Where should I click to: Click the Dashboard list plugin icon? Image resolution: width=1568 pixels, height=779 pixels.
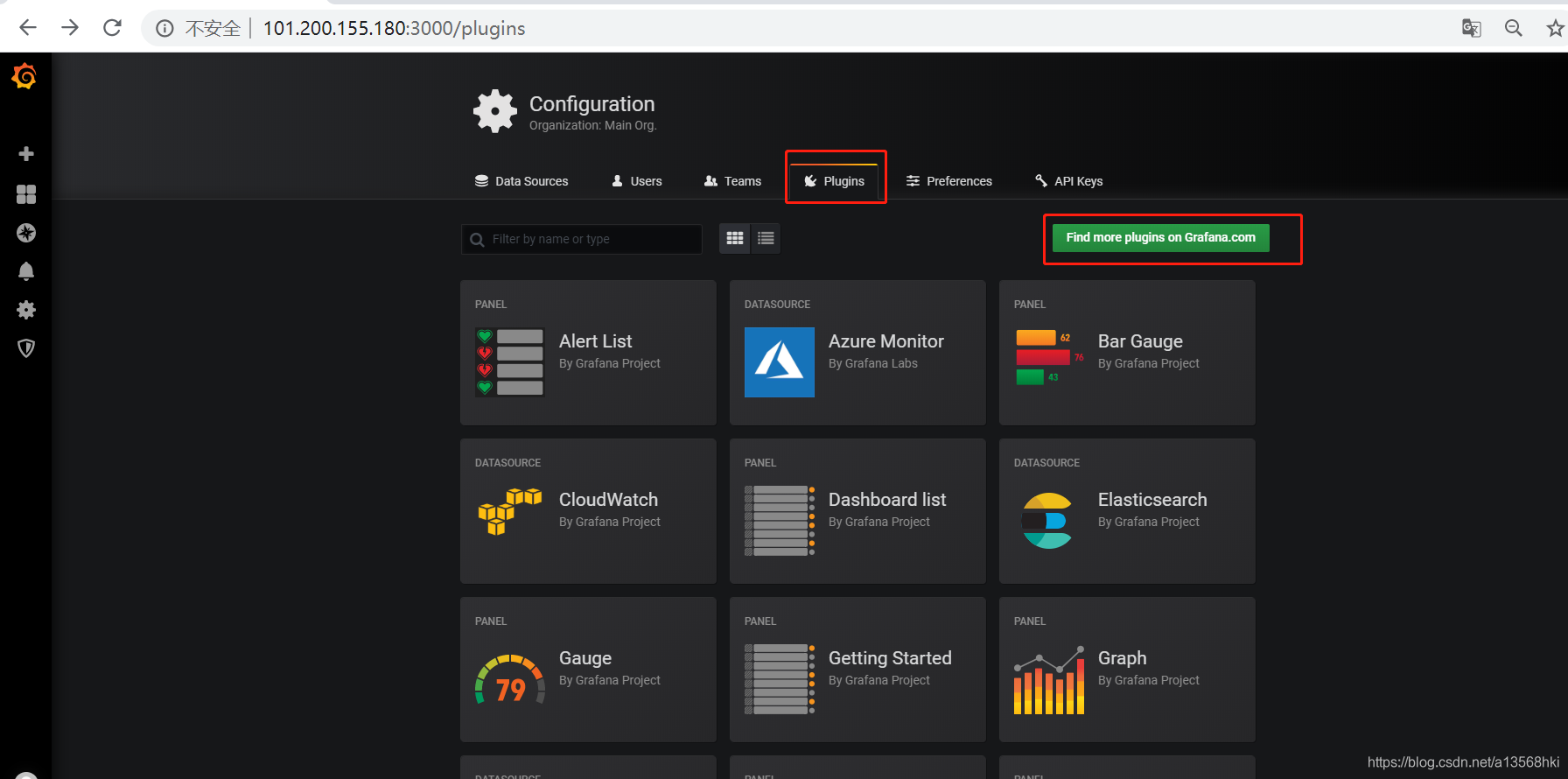[x=780, y=521]
